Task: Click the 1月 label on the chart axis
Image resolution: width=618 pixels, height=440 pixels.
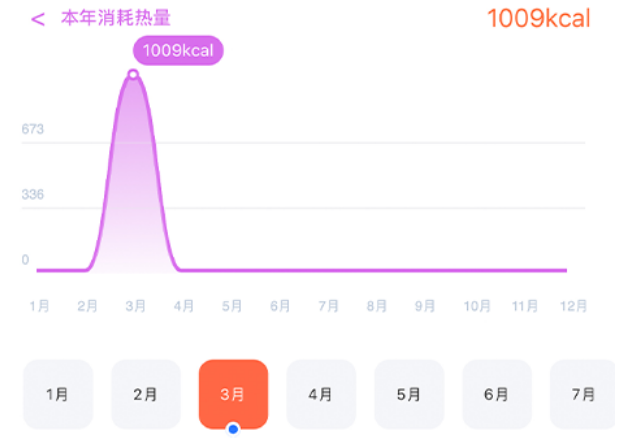Action: [39, 306]
